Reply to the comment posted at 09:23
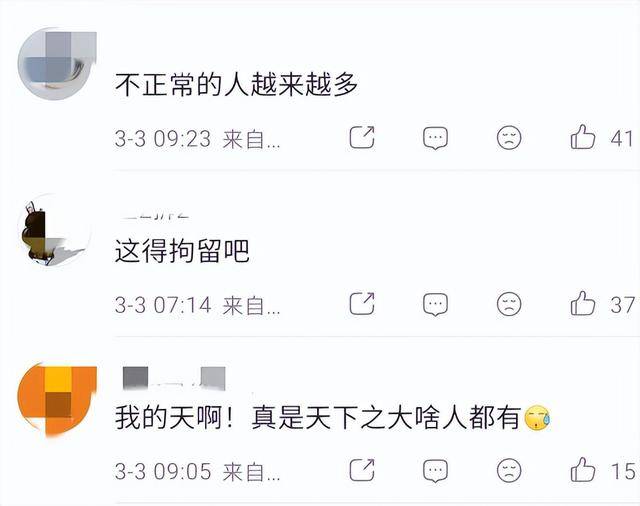This screenshot has width=640, height=506. pyautogui.click(x=435, y=138)
